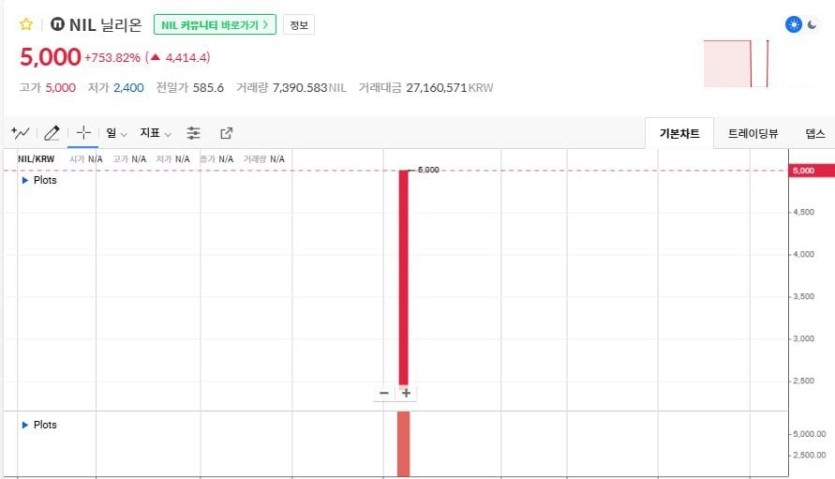Click the 정보 info button
Viewport: 835px width, 479px height.
click(299, 25)
